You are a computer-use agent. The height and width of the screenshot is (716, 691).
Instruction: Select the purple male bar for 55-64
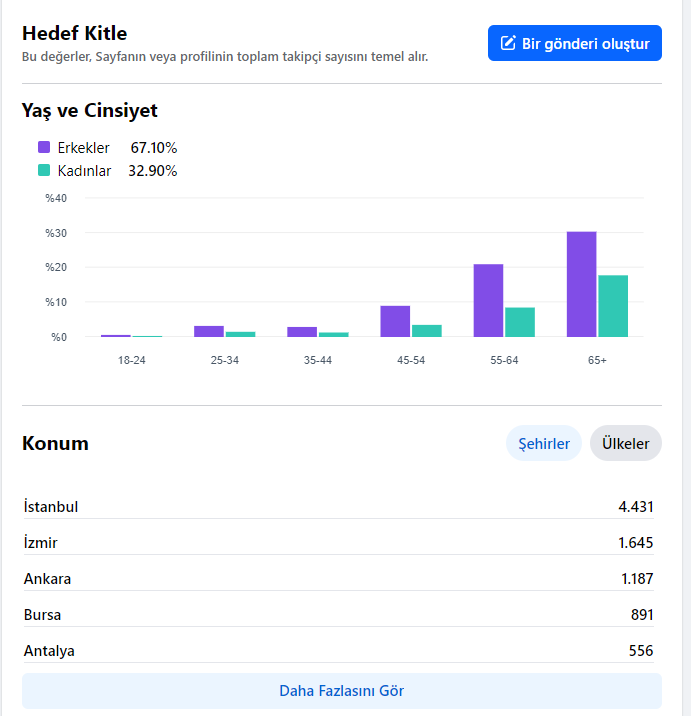coord(488,300)
